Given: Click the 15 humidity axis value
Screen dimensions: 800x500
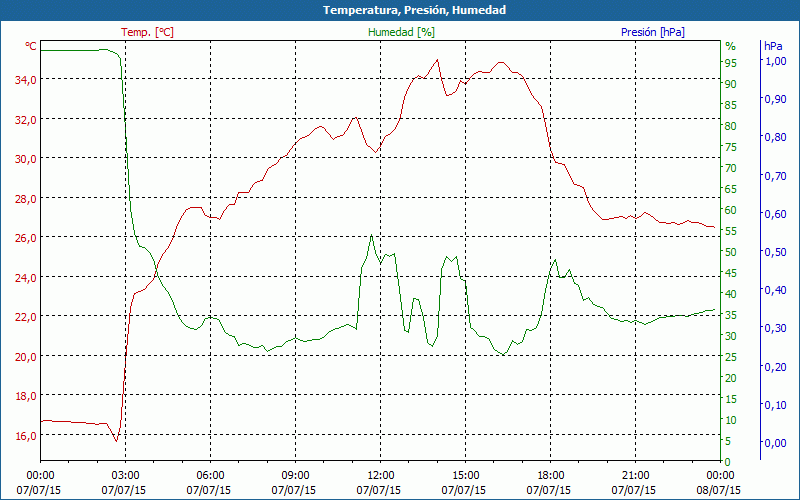Looking at the screenshot, I should click(731, 399).
